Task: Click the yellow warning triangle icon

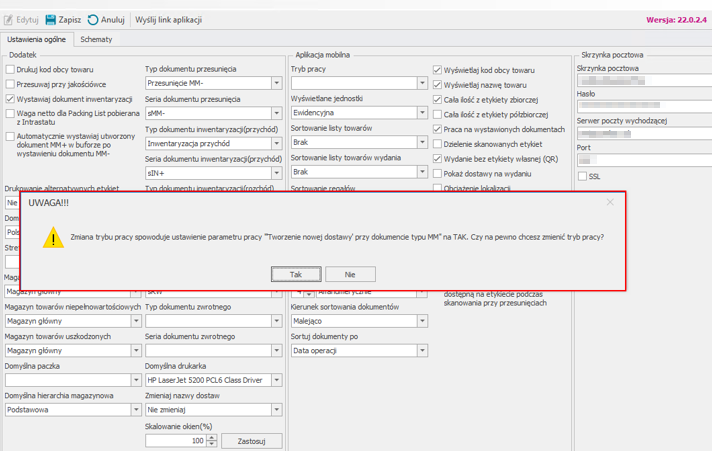Action: tap(53, 238)
